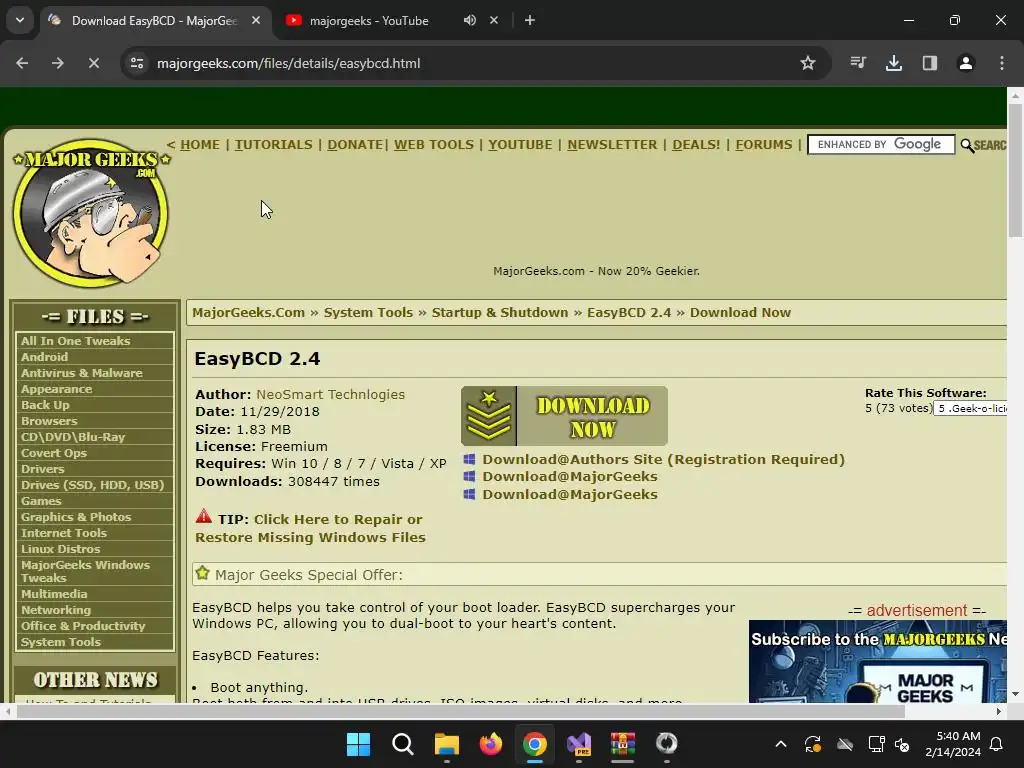This screenshot has height=768, width=1024.
Task: Mute the YouTube tab audio icon
Action: click(x=470, y=20)
